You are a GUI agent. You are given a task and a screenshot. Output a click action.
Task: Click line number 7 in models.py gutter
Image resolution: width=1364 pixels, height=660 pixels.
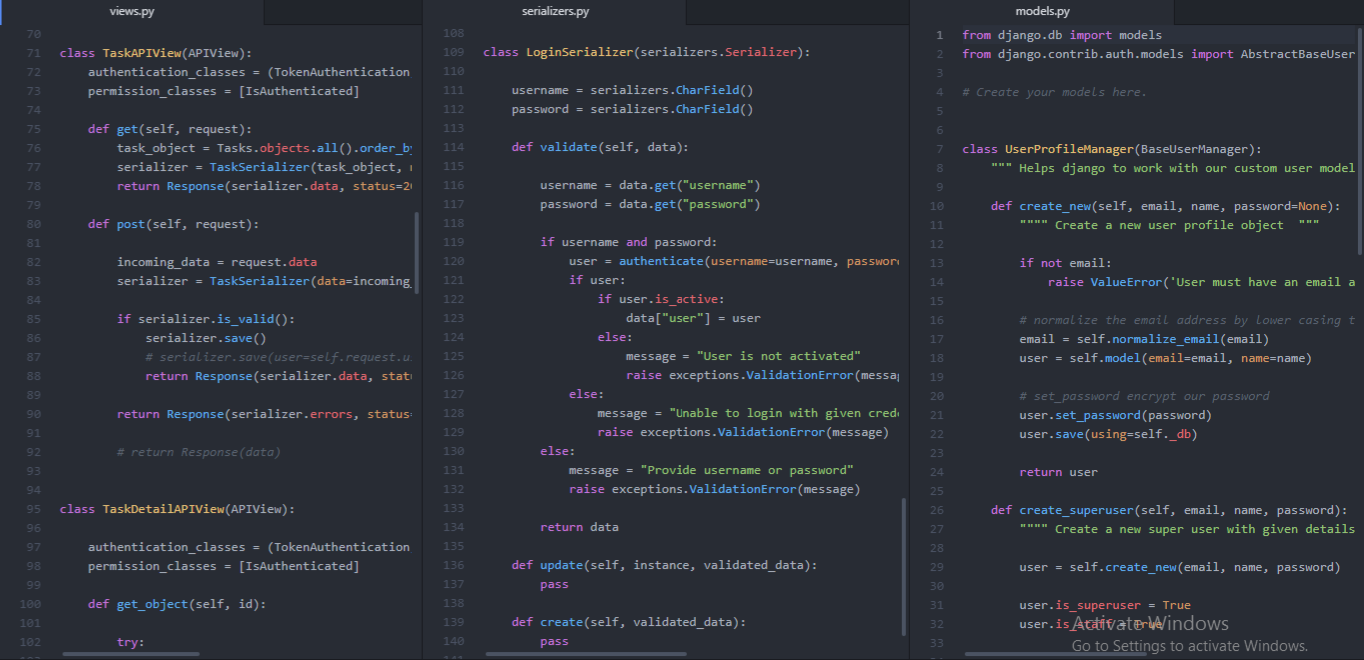(x=939, y=149)
